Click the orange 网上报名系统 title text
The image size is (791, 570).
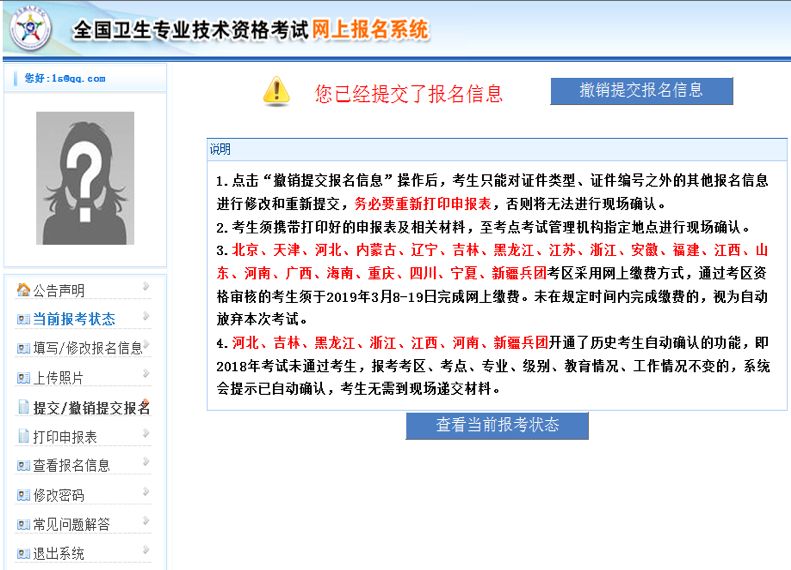point(370,29)
